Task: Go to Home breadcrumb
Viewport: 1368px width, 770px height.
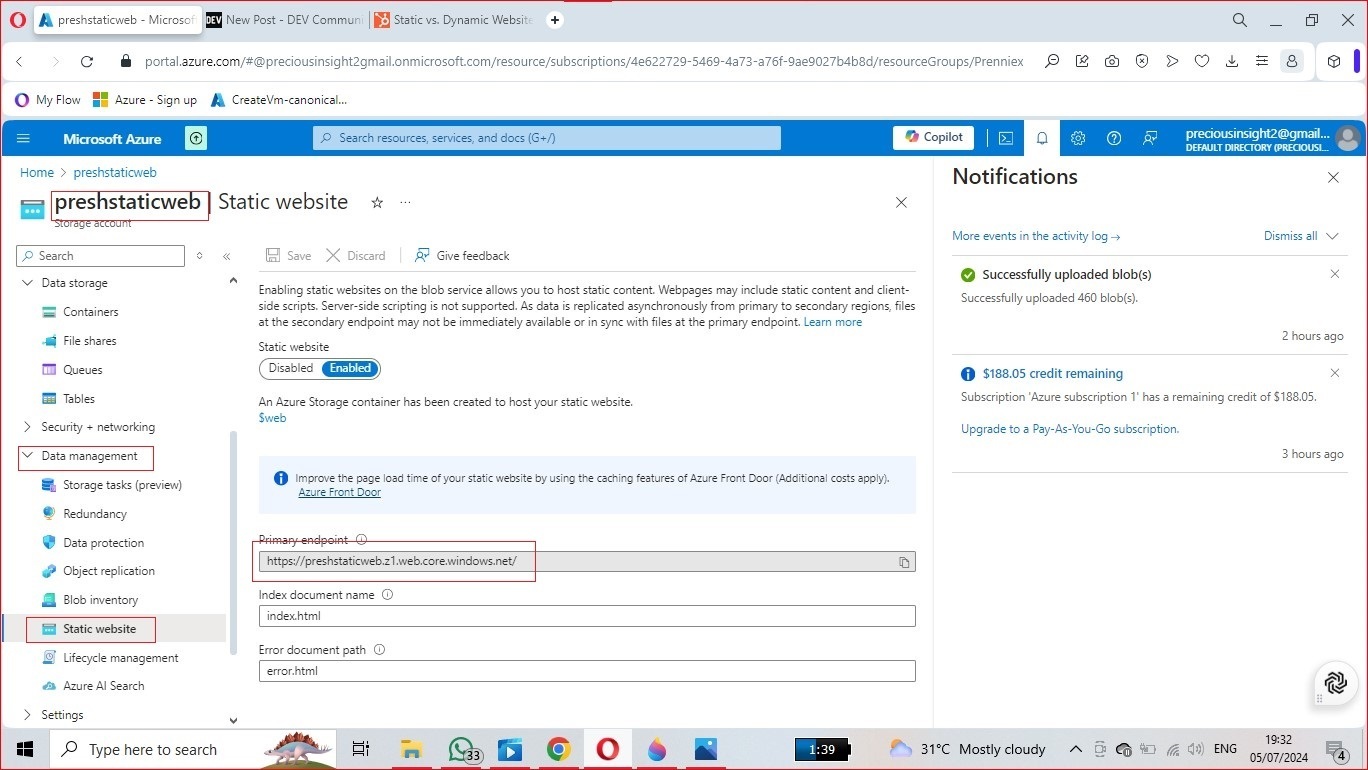Action: [37, 173]
